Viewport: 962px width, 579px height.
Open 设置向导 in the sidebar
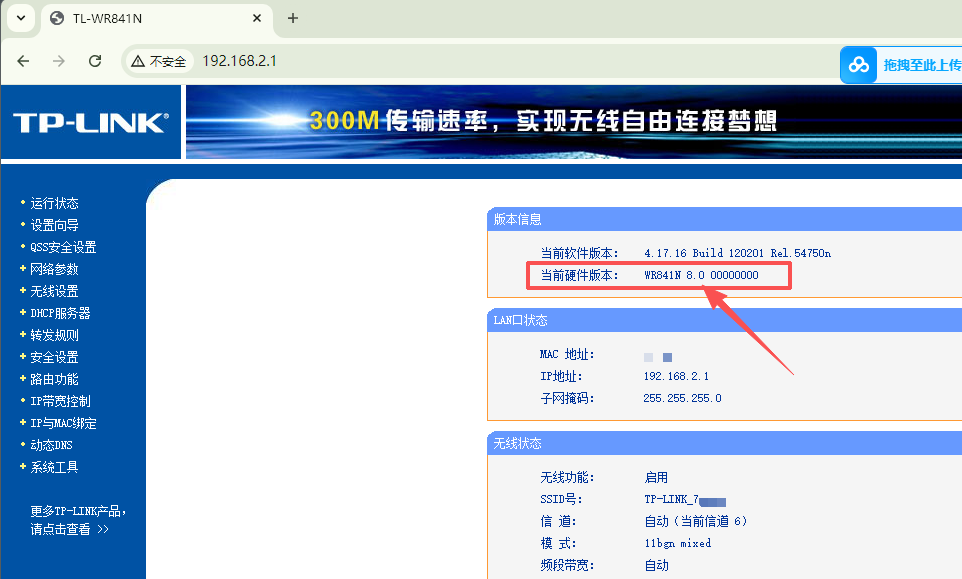55,225
